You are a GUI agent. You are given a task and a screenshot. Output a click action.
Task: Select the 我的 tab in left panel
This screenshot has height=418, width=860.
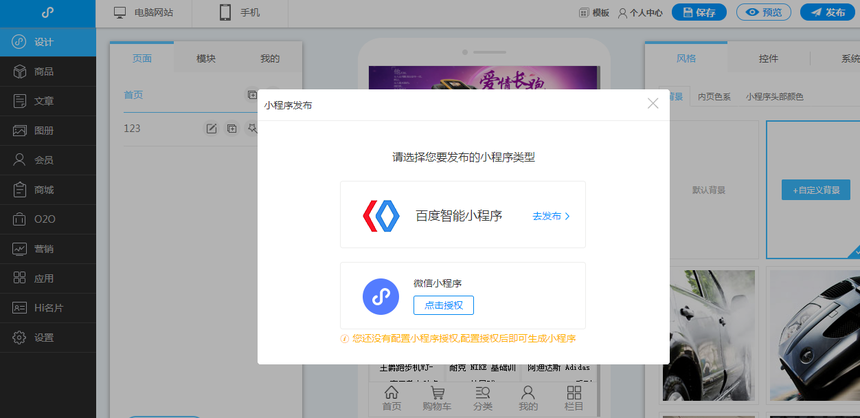pos(270,58)
